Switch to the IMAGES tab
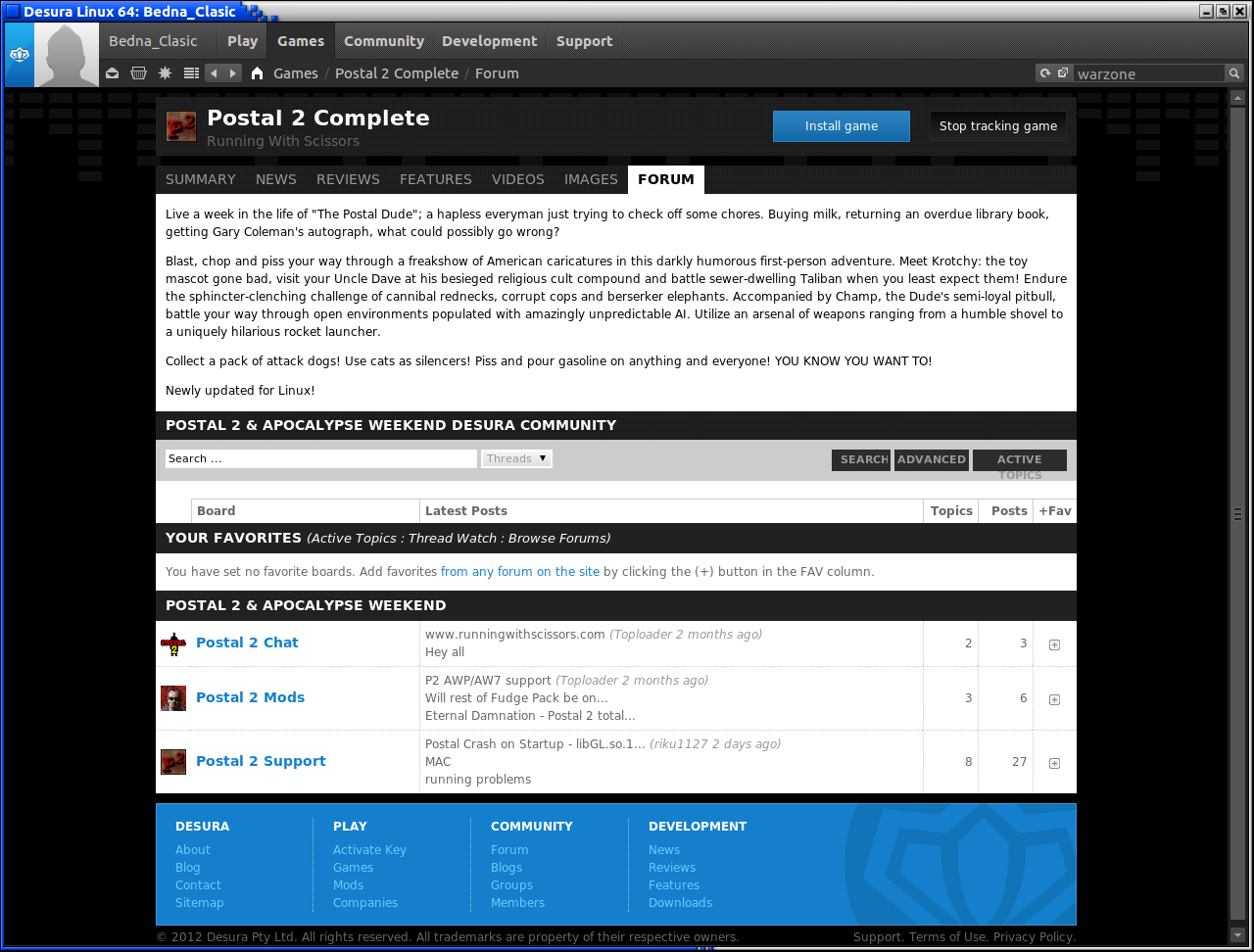1254x952 pixels. pyautogui.click(x=591, y=179)
